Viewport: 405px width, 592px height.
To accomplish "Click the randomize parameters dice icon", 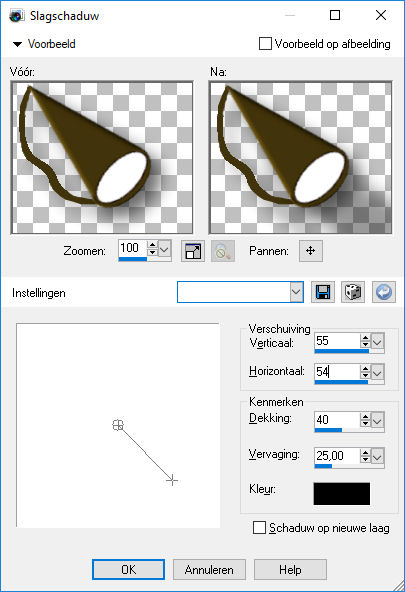I will click(353, 292).
